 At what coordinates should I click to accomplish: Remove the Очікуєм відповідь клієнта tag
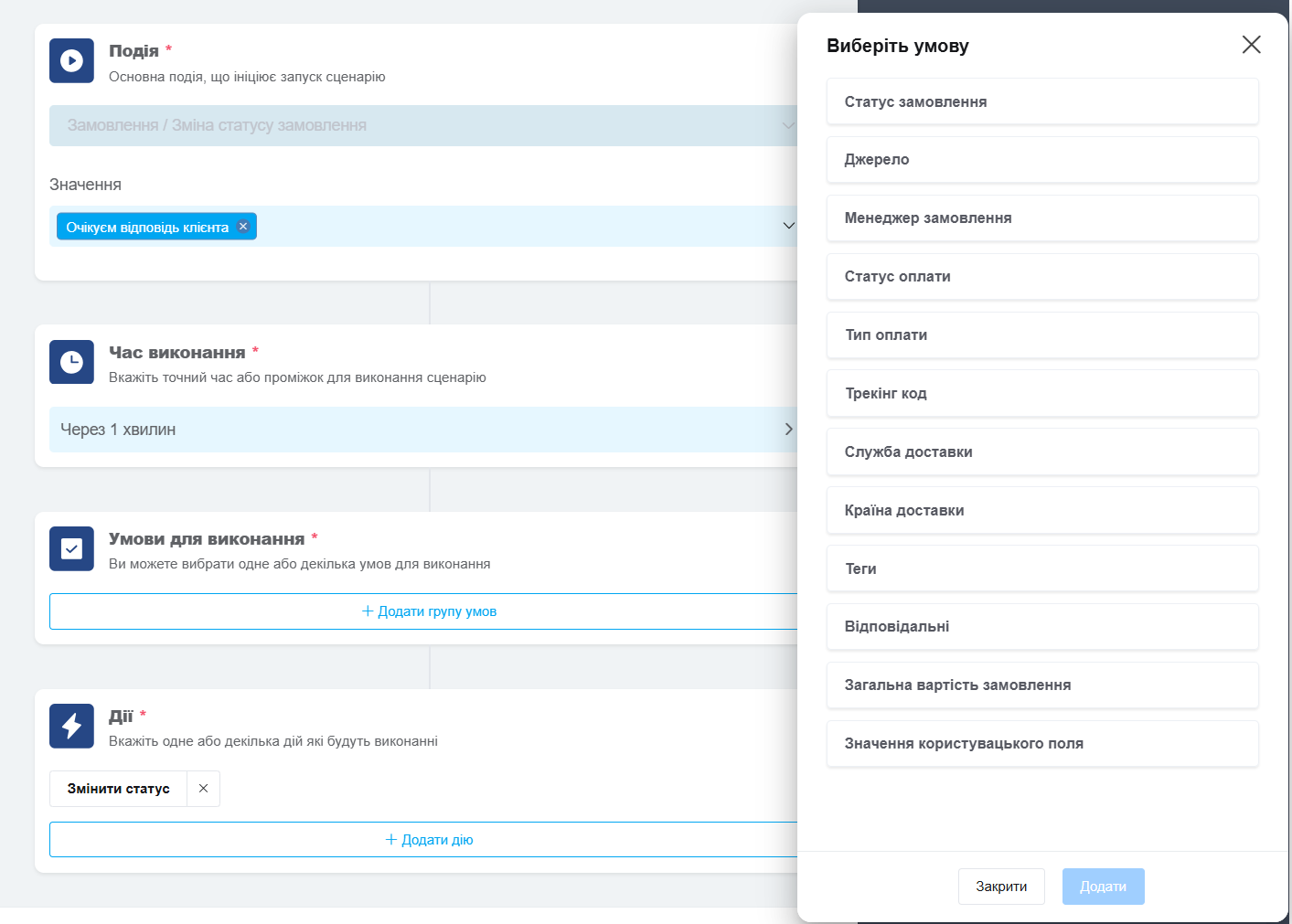[243, 227]
